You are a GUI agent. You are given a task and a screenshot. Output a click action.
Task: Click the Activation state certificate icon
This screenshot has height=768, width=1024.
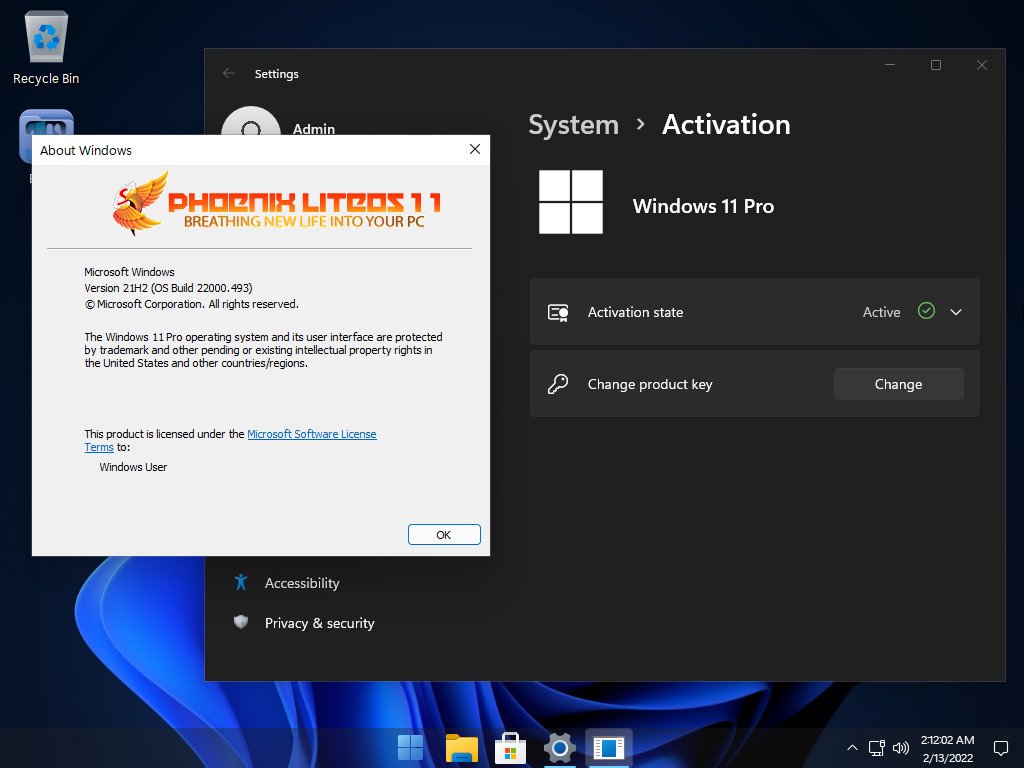click(558, 313)
